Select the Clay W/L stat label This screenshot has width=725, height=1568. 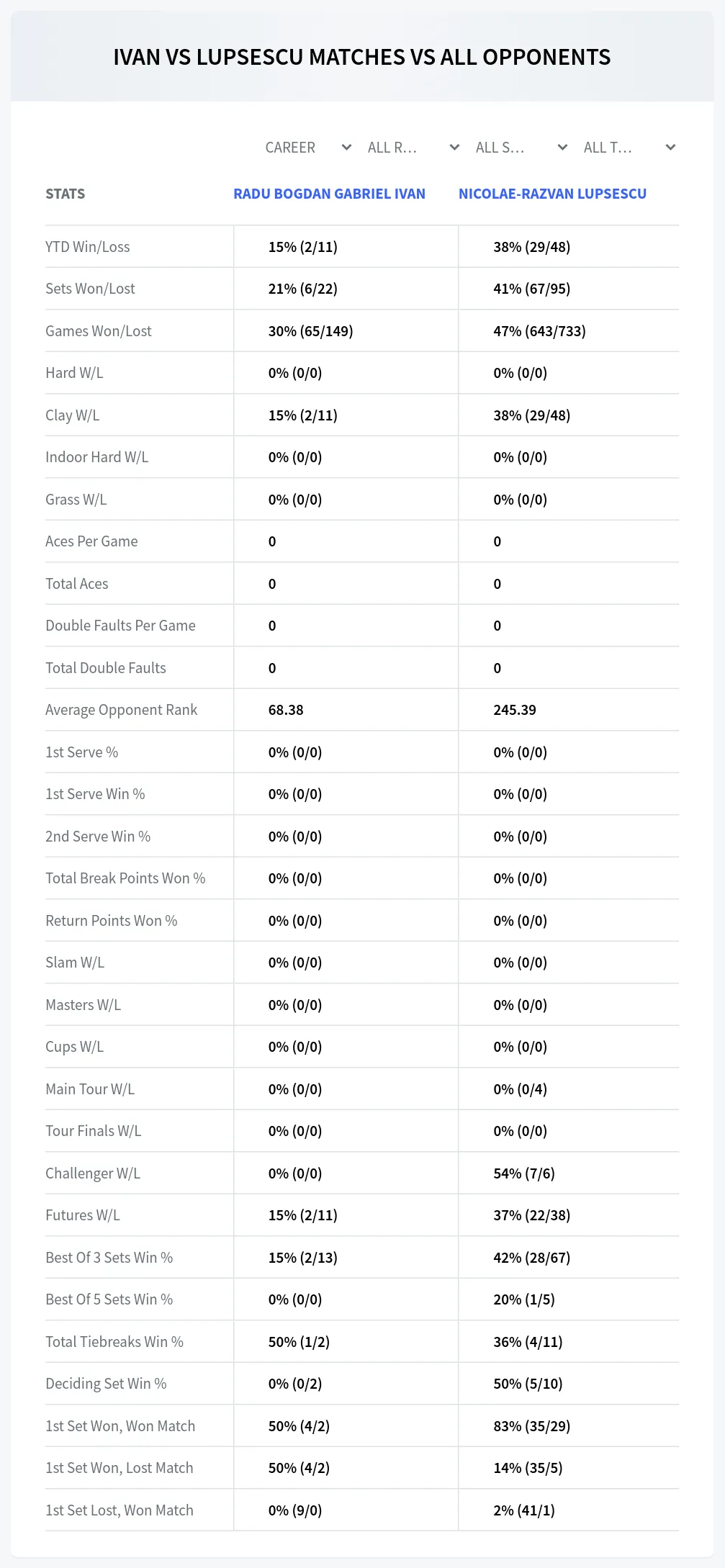click(73, 415)
